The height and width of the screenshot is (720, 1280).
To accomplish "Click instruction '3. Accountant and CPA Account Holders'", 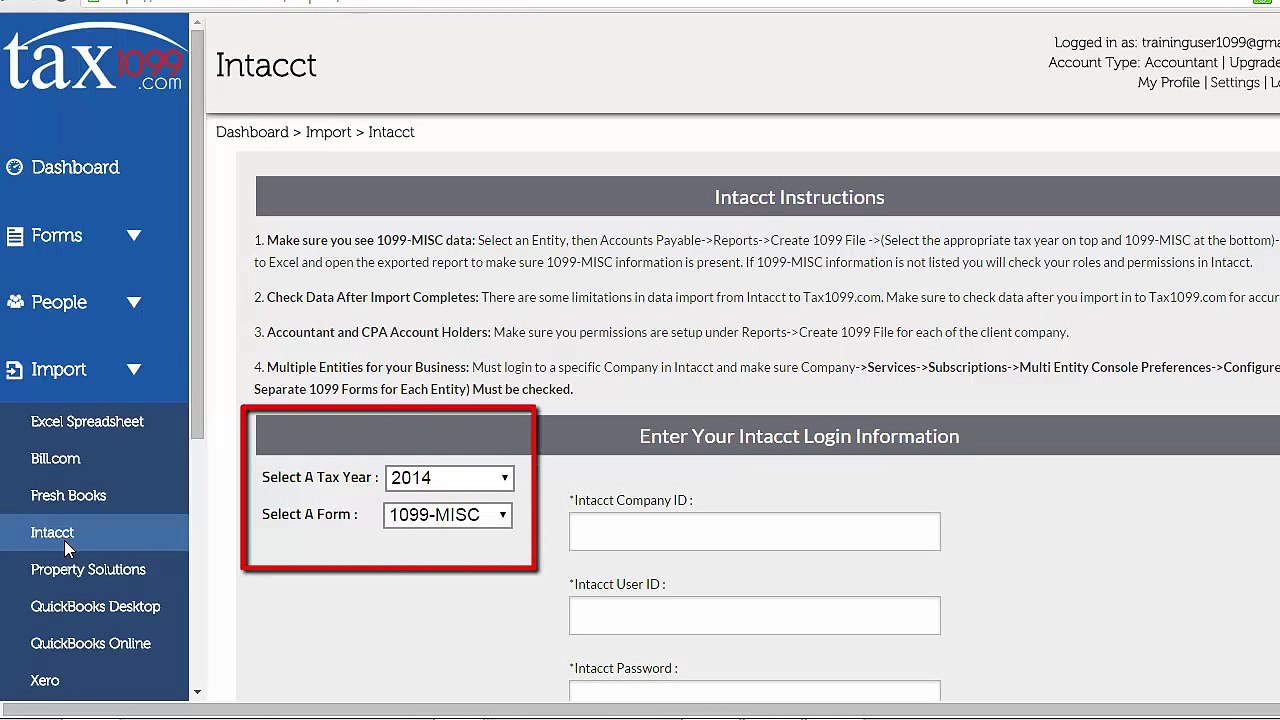I will (x=372, y=333).
